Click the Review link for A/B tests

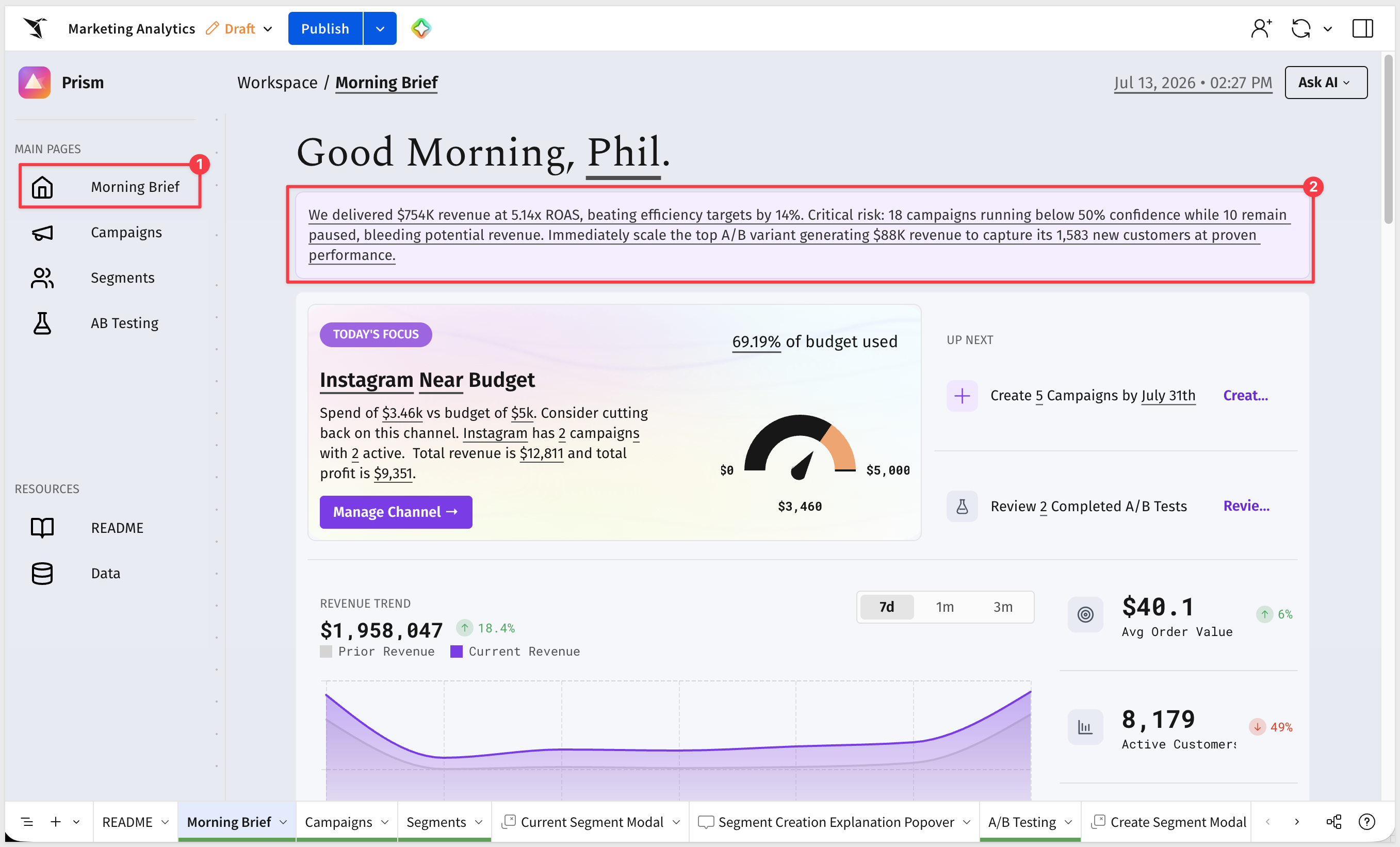(x=1246, y=506)
